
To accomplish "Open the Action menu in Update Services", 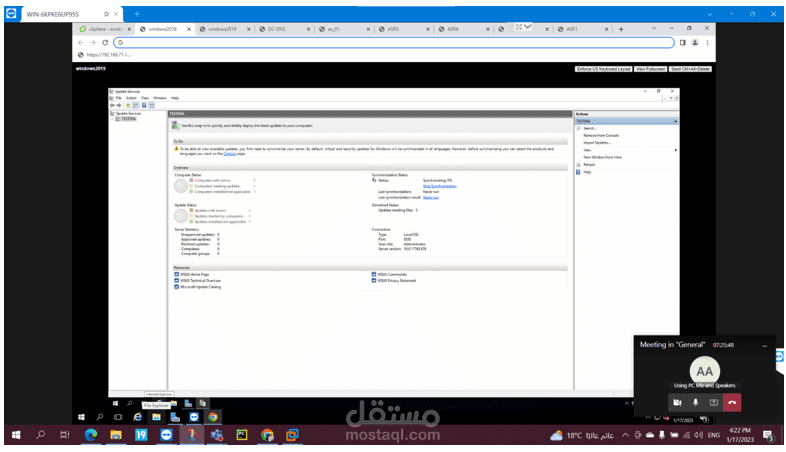I will point(131,98).
